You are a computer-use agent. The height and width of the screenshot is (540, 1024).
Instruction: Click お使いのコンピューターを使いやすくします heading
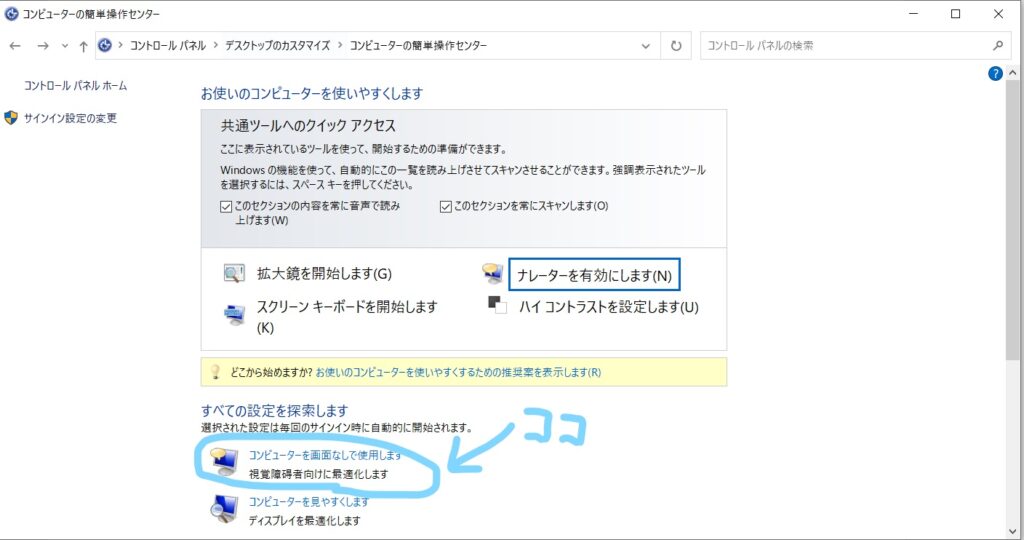click(x=312, y=93)
